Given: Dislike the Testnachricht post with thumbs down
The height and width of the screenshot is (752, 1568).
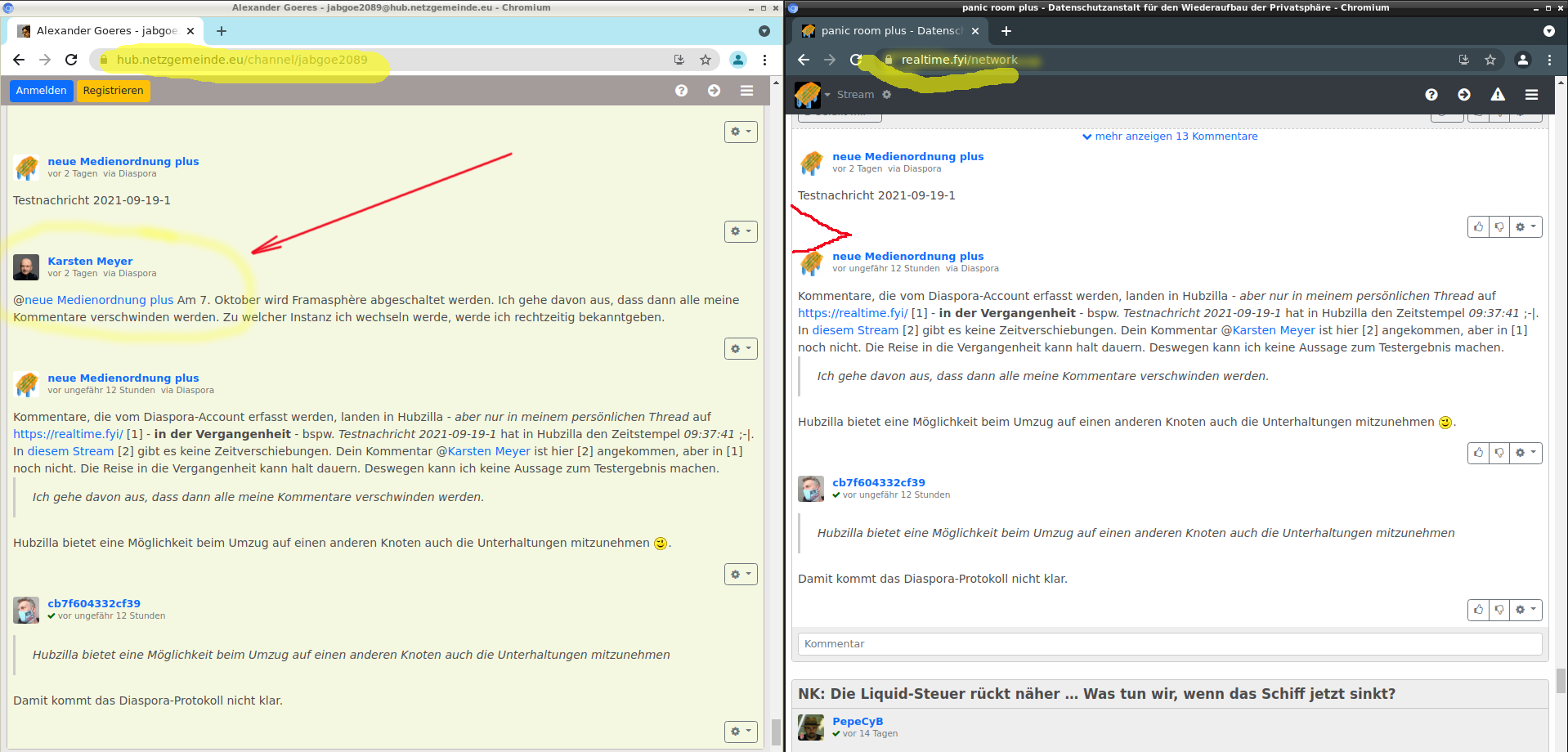Looking at the screenshot, I should coord(1499,227).
